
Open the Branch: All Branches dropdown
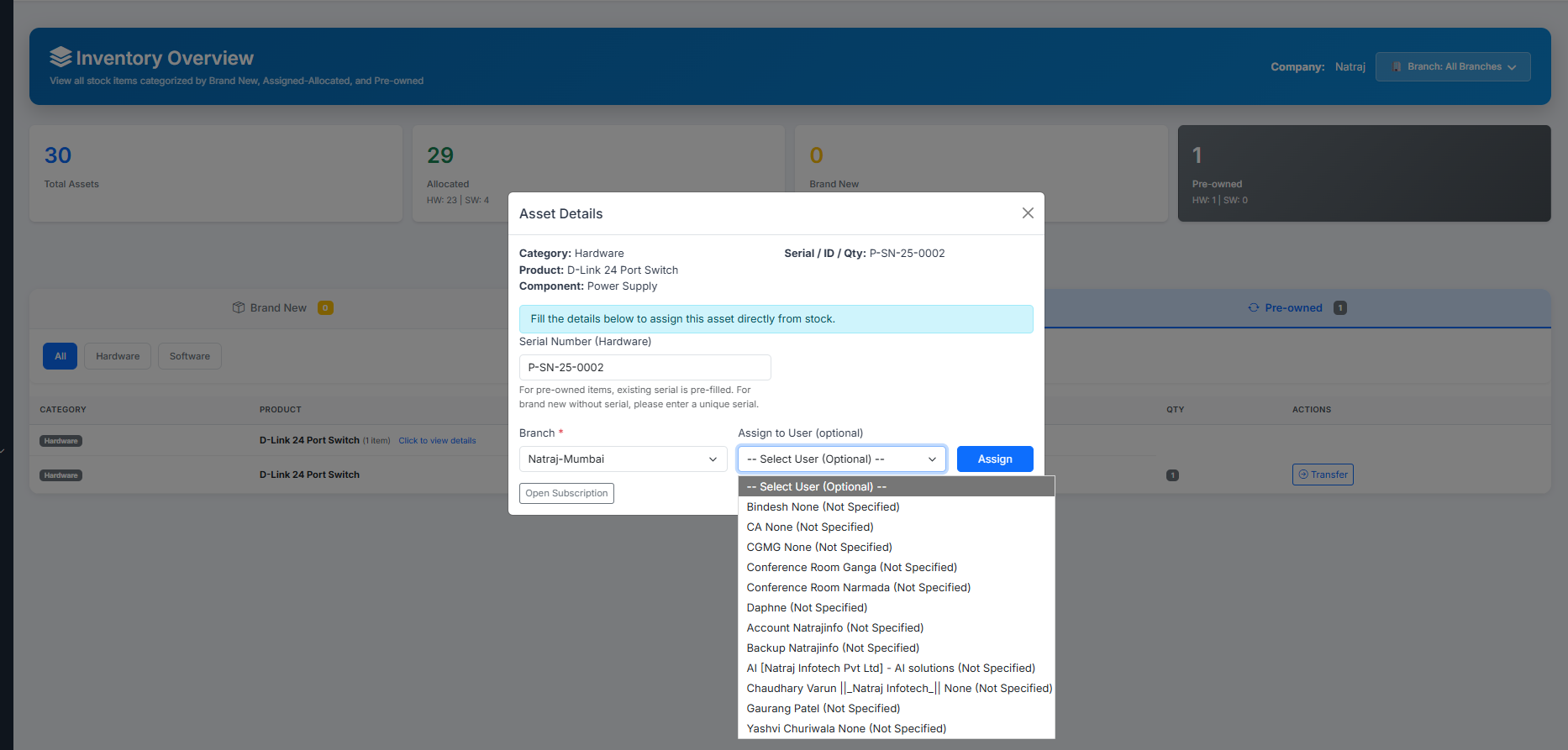(x=1453, y=66)
